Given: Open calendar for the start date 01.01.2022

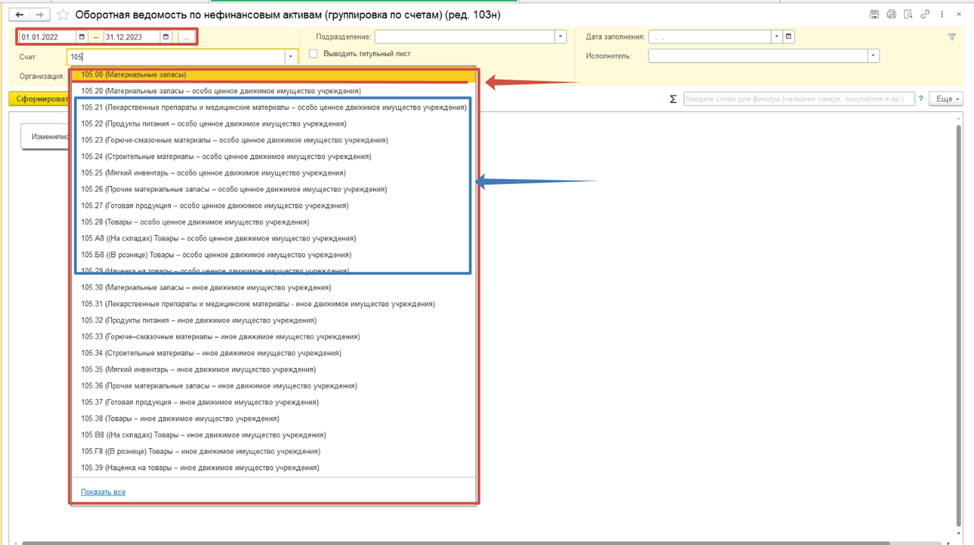Looking at the screenshot, I should pyautogui.click(x=81, y=37).
